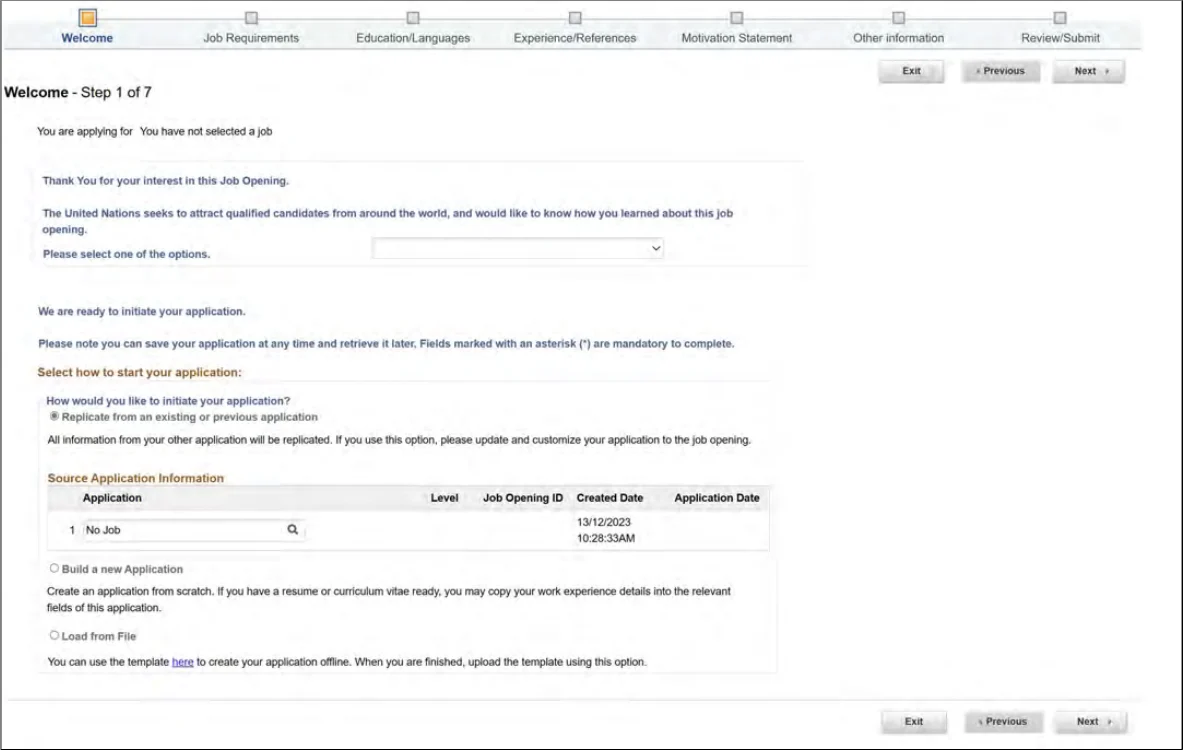Switch to the Education/Languages tab label

(413, 38)
